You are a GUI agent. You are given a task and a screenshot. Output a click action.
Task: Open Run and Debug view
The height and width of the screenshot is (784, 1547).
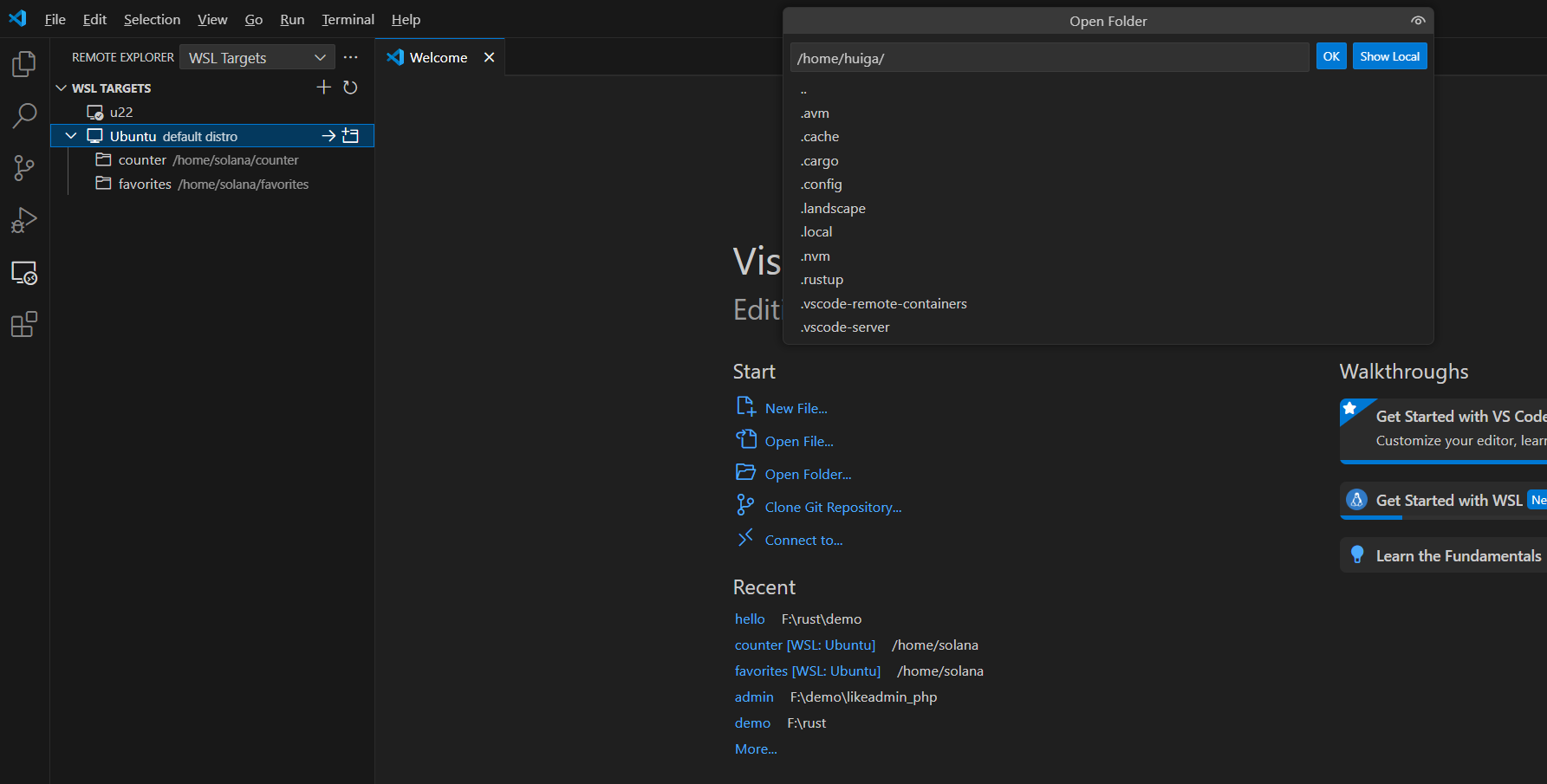click(24, 220)
